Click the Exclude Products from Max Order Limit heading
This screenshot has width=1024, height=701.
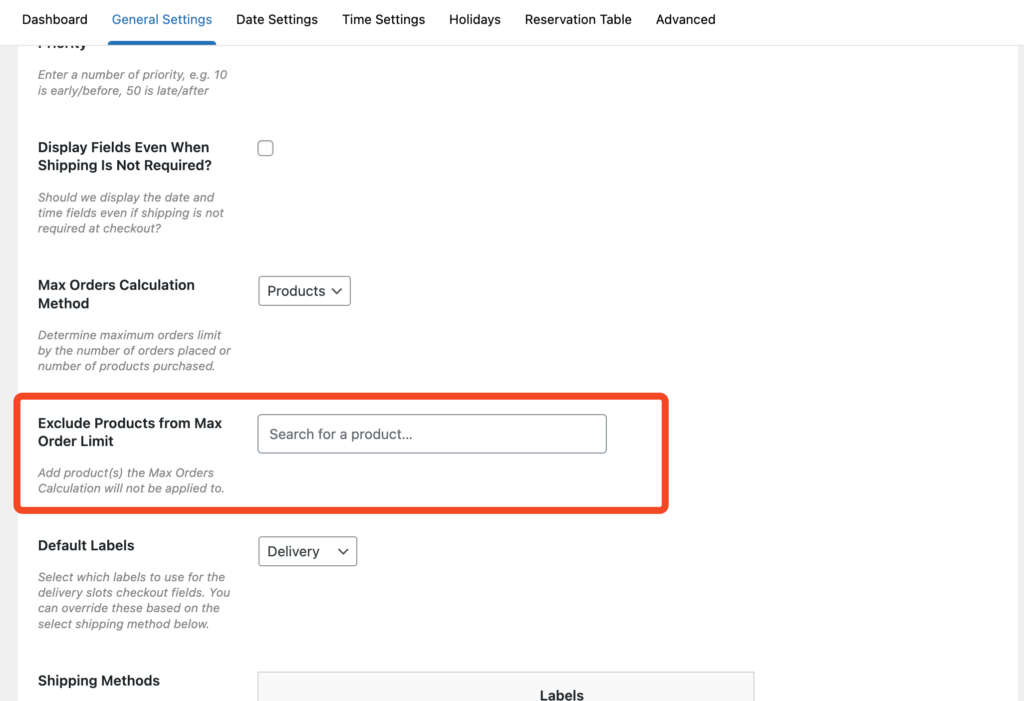coord(130,432)
